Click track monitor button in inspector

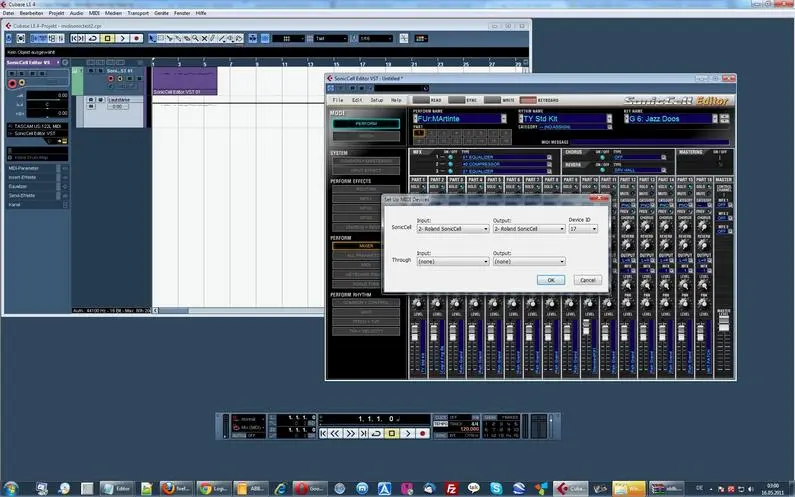coord(22,83)
